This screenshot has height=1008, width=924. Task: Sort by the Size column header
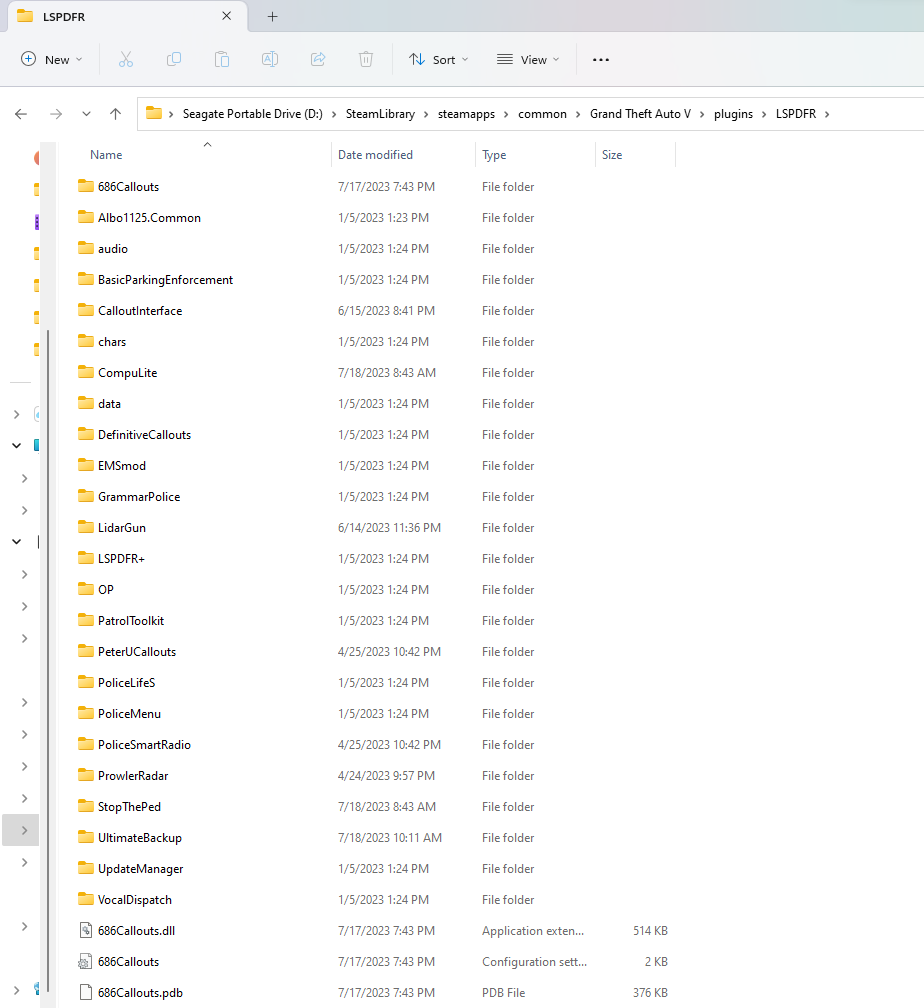612,155
